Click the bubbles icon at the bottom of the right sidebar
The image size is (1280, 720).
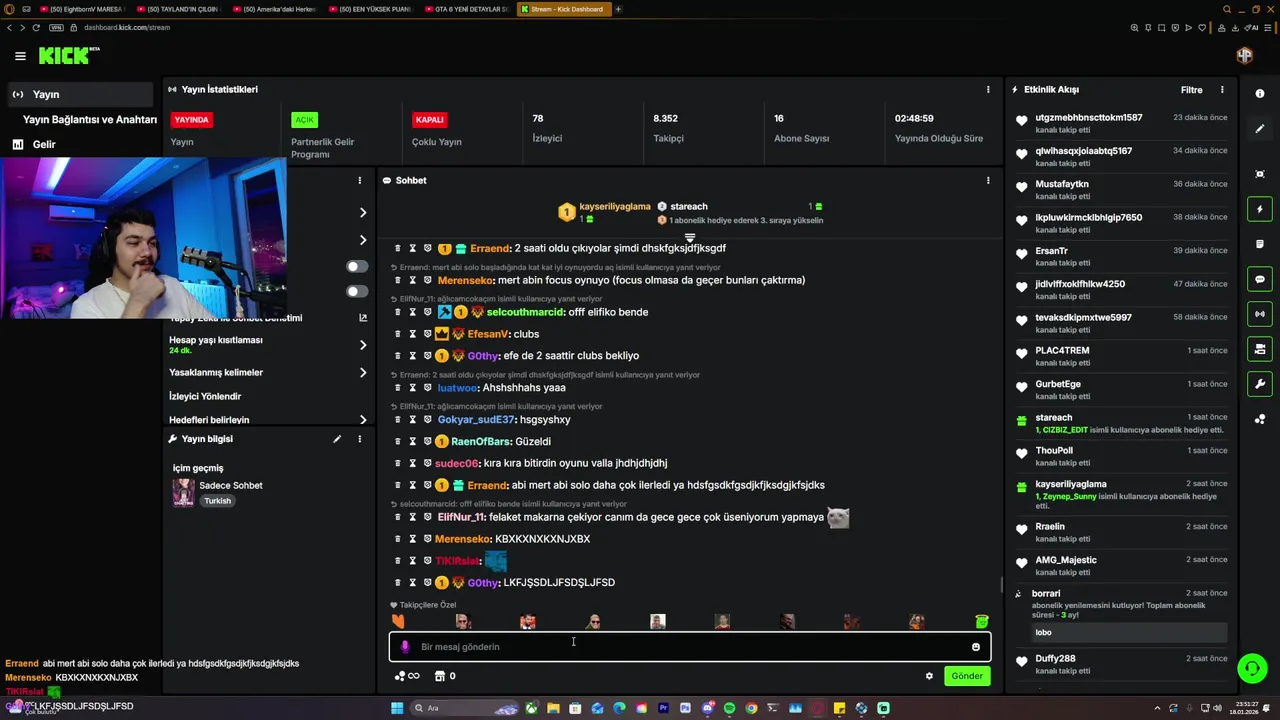tap(1260, 419)
